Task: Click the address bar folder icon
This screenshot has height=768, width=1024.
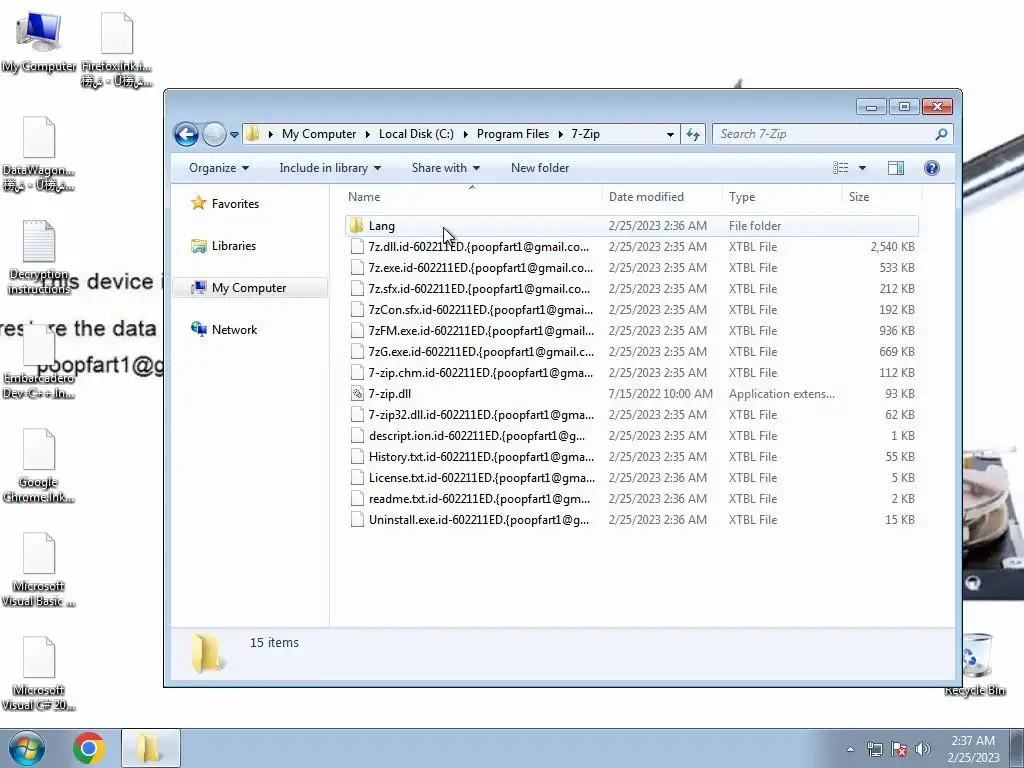Action: (x=252, y=134)
